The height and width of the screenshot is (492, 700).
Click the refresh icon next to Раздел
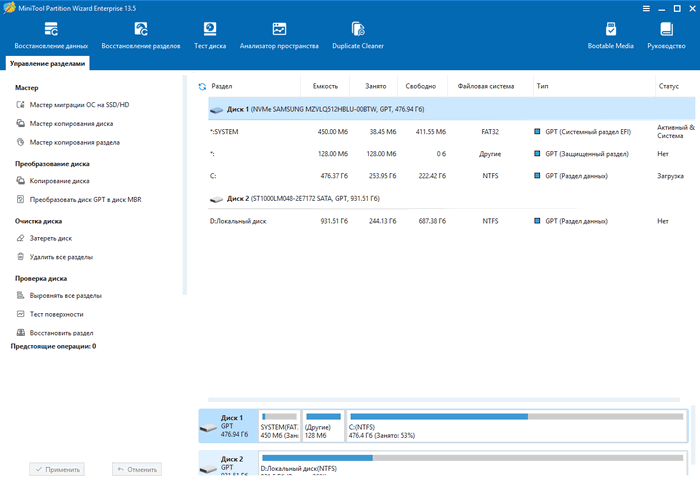click(202, 86)
